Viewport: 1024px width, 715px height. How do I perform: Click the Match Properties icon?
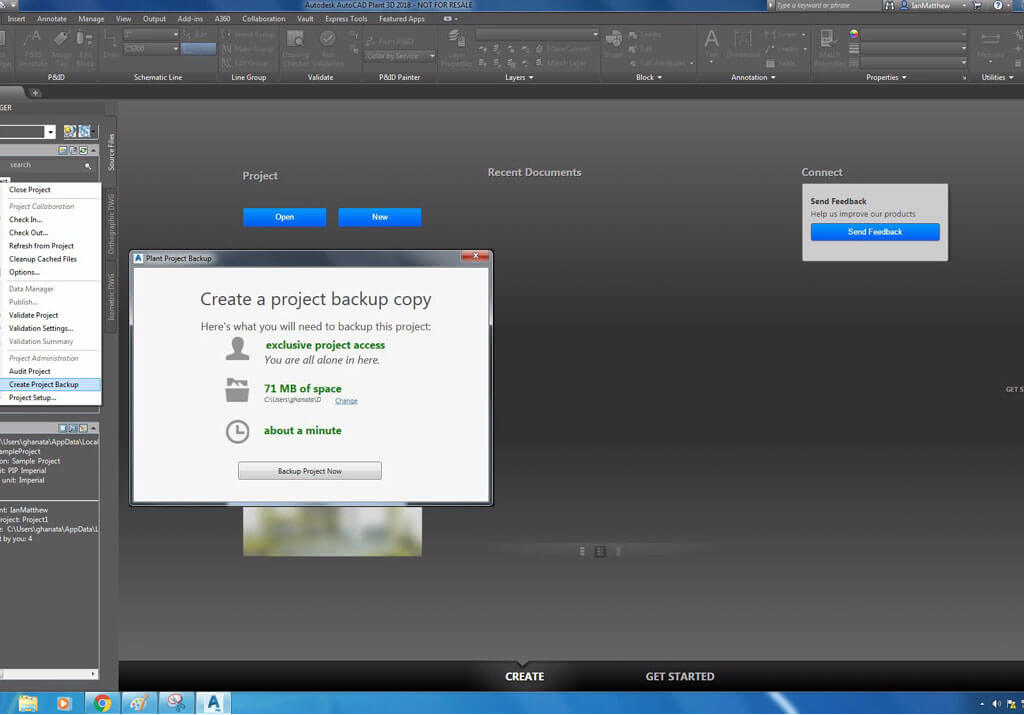[x=829, y=40]
